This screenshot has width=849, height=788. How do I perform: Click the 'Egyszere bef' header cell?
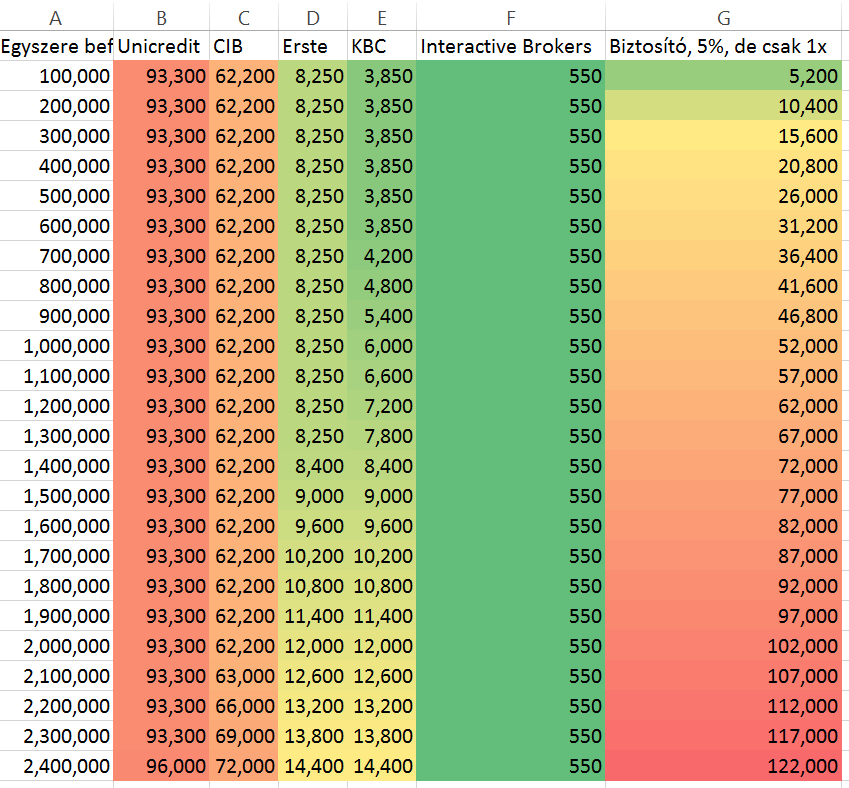56,46
